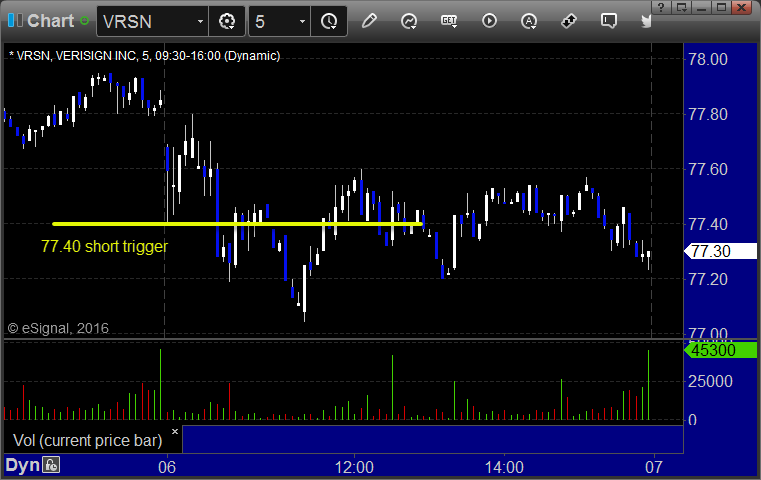Click the Chart window title label
Screen dimensions: 761x480
(50, 21)
